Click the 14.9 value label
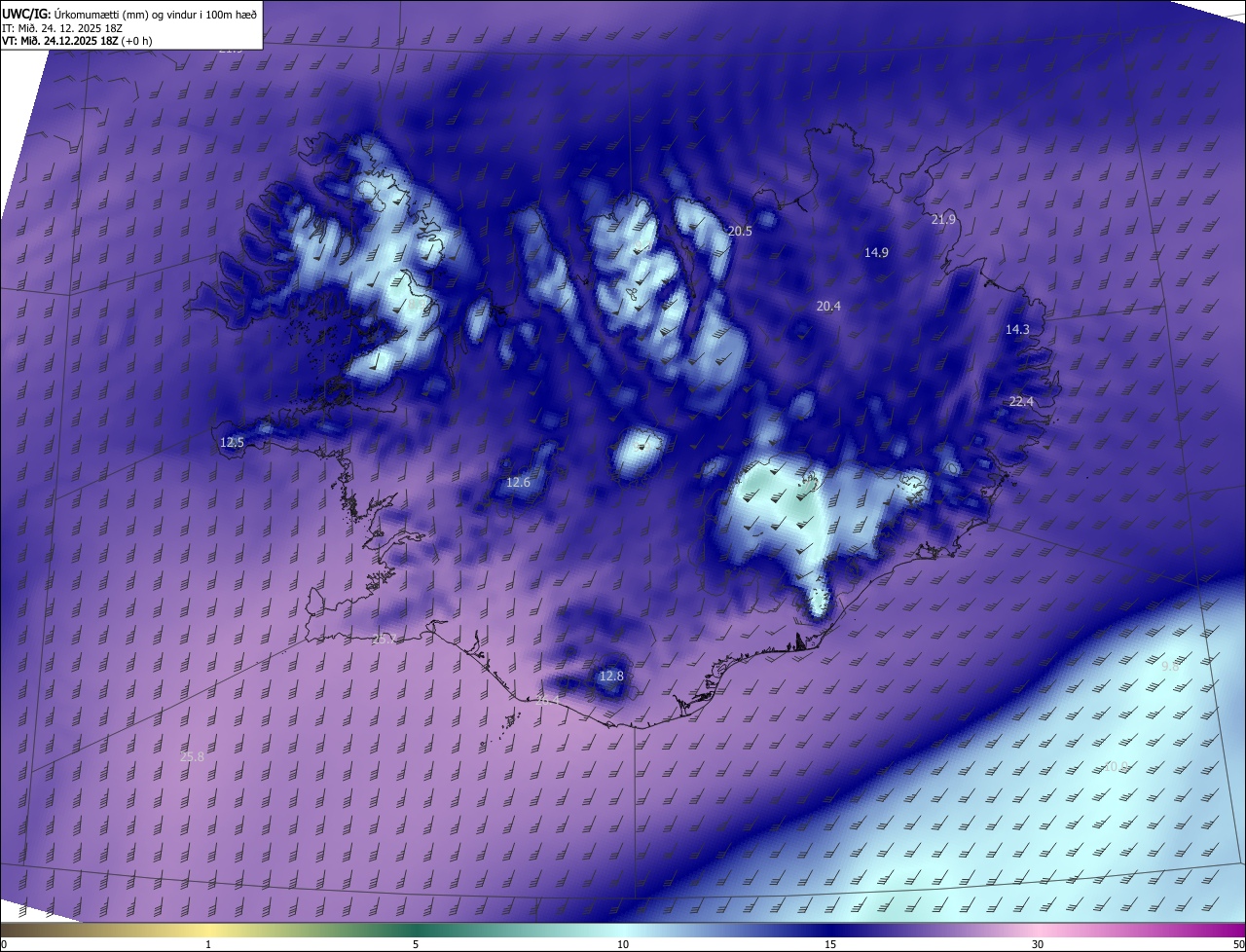The height and width of the screenshot is (952, 1246). (x=876, y=253)
